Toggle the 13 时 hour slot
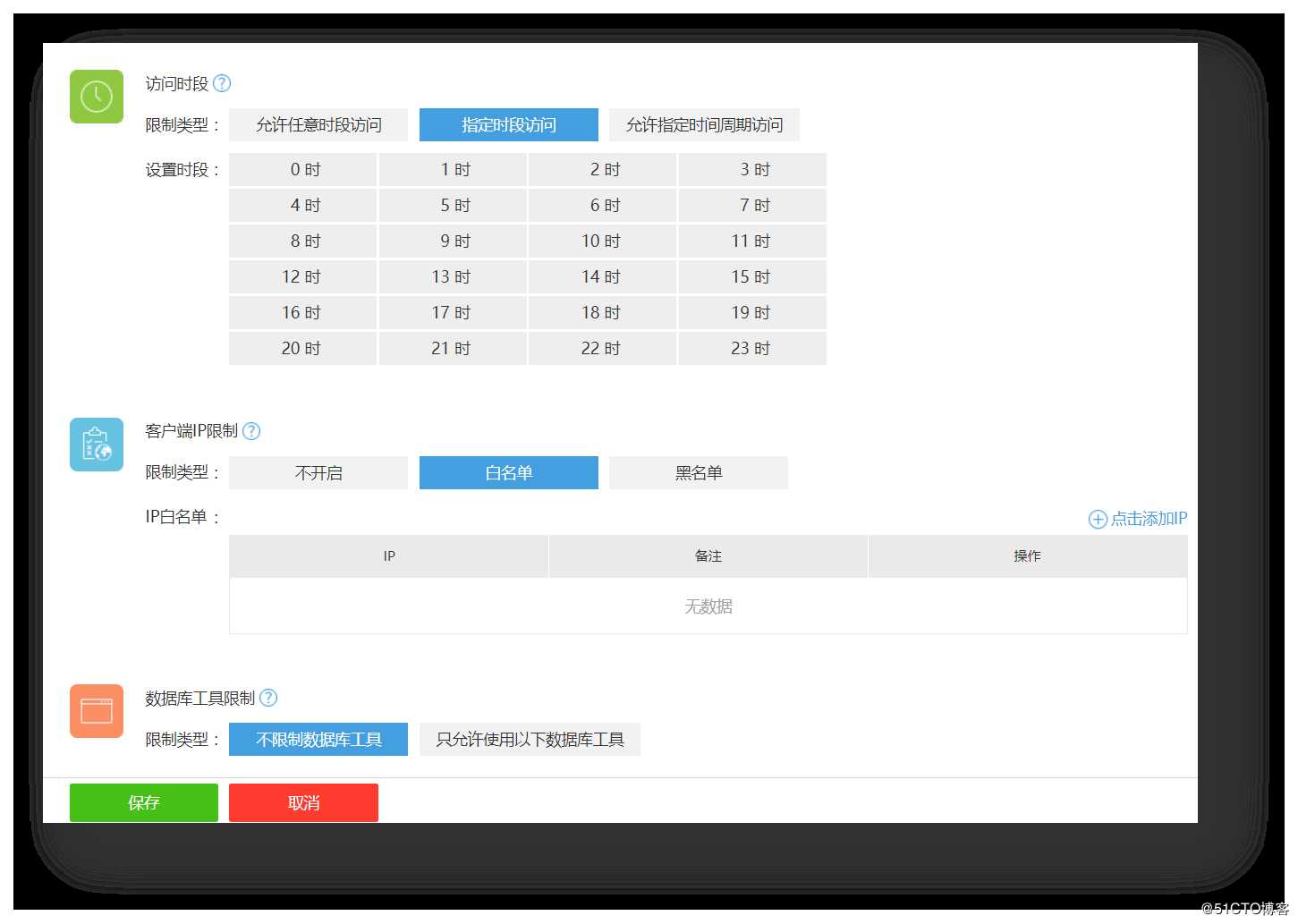The height and width of the screenshot is (924, 1298). [453, 277]
